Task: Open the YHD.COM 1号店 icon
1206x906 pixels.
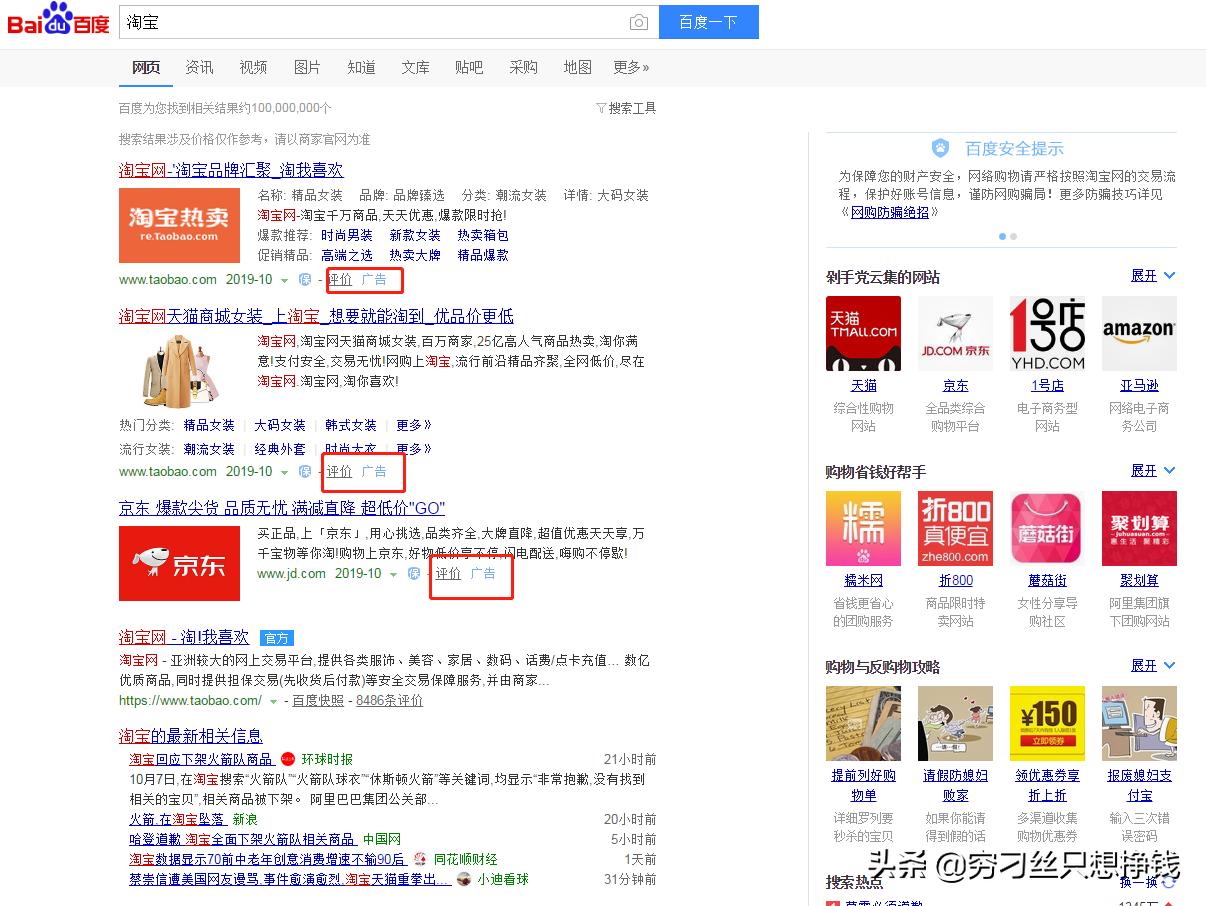Action: point(1047,334)
